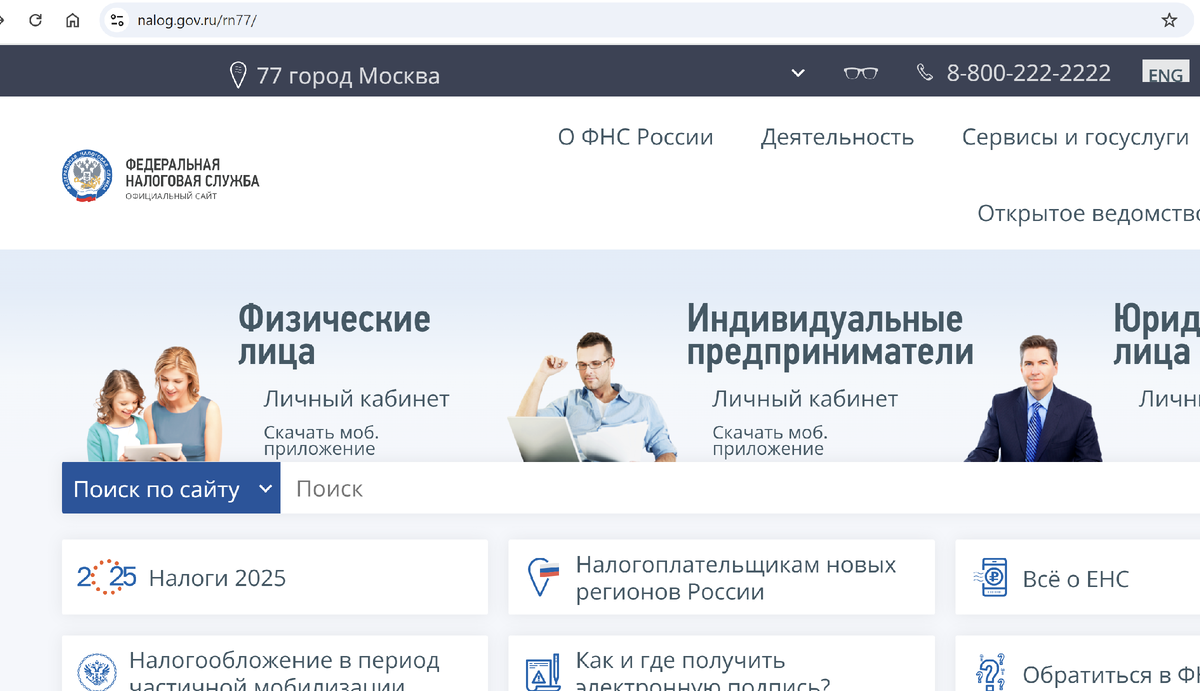Screen dimensions: 1200x691
Task: Open Открытое ведомство menu
Action: 1088,213
